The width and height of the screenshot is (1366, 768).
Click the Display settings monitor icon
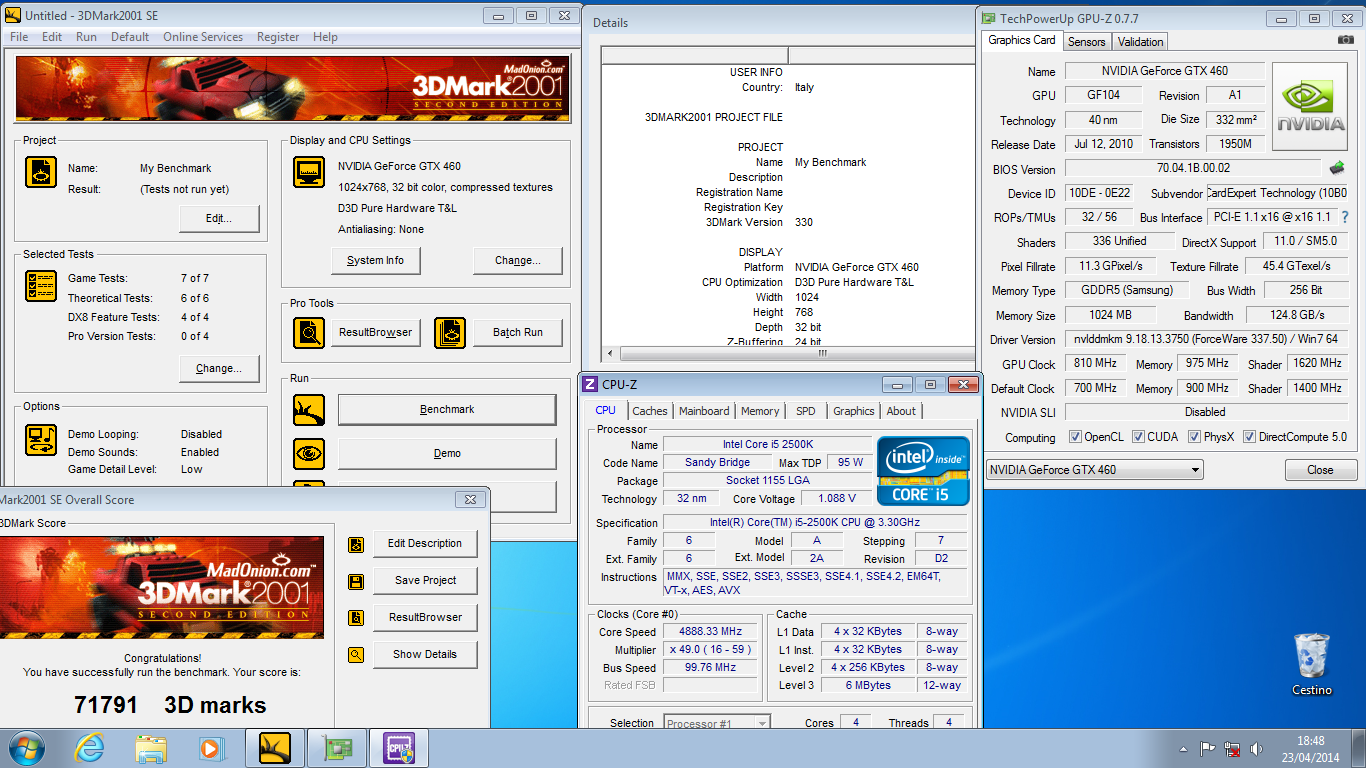pyautogui.click(x=308, y=172)
